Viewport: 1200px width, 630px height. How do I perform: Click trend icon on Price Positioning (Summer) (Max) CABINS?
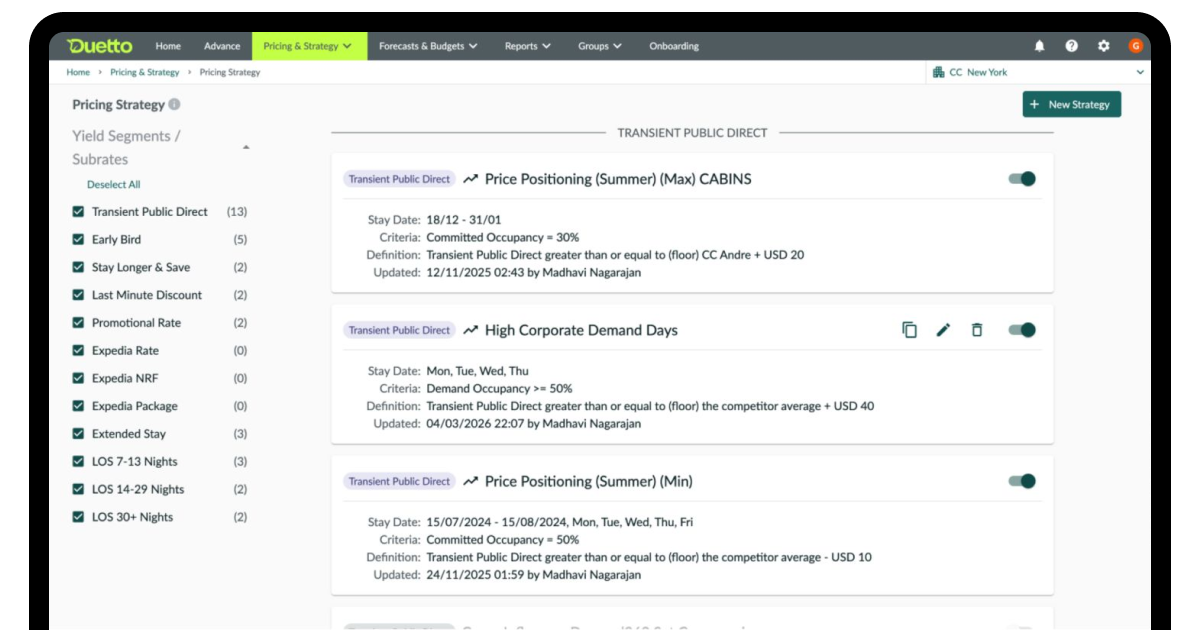point(471,179)
